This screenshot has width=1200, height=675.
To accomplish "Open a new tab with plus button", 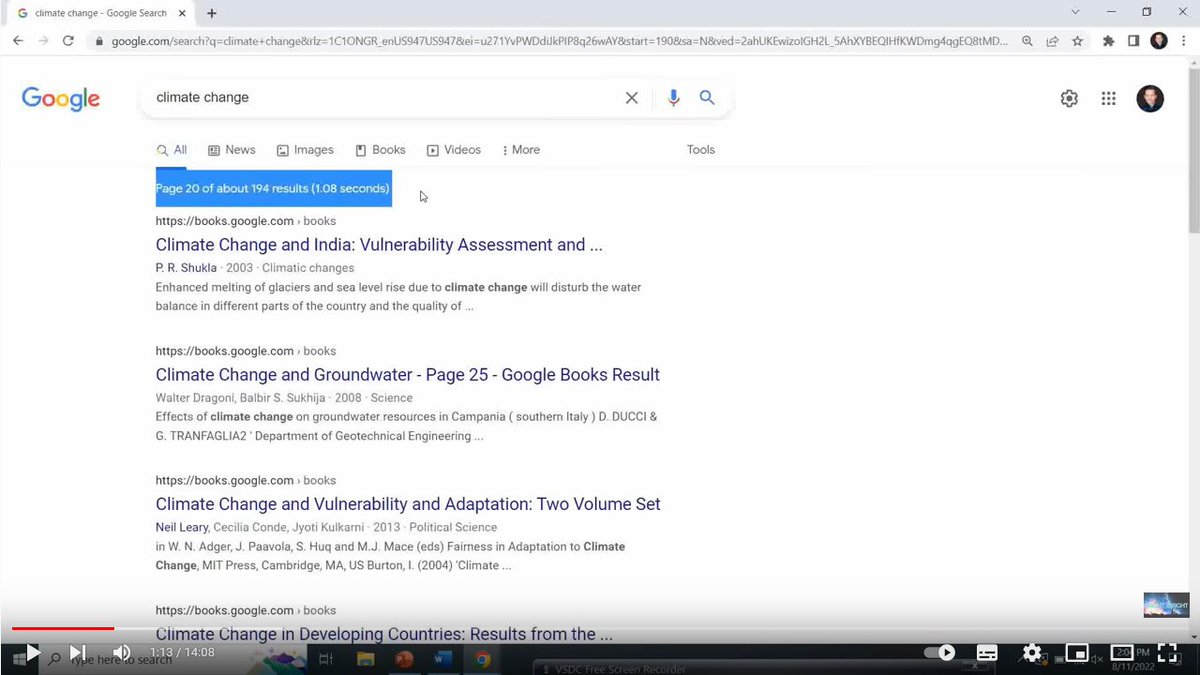I will coord(212,13).
